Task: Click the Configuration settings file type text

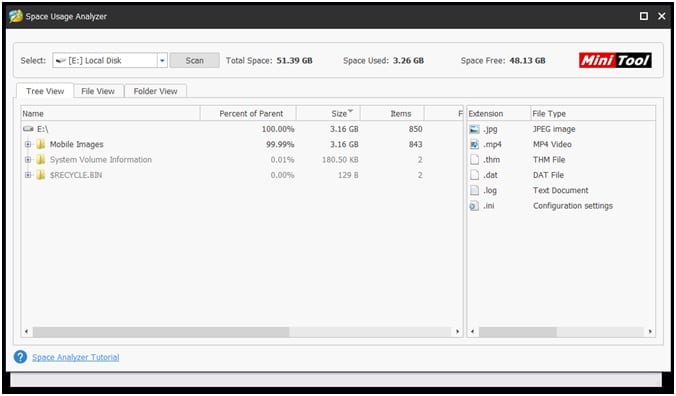Action: (573, 206)
